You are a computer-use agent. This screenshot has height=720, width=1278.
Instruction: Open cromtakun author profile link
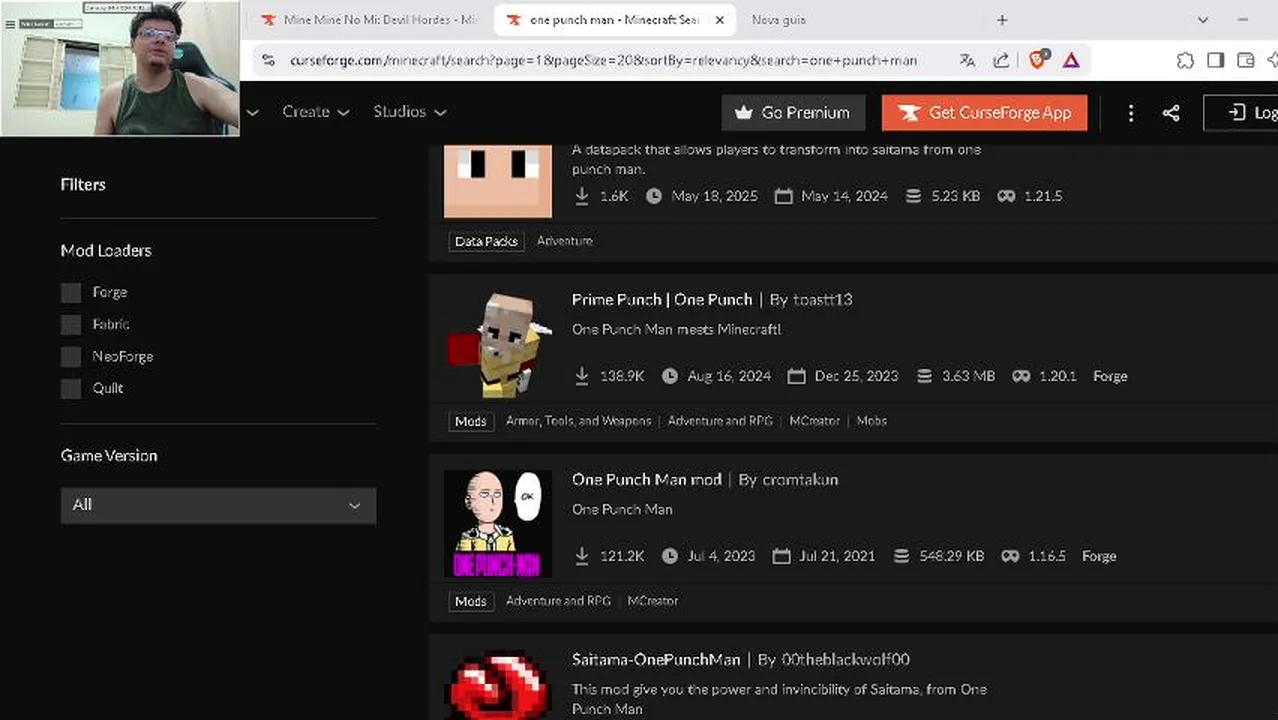(x=800, y=480)
